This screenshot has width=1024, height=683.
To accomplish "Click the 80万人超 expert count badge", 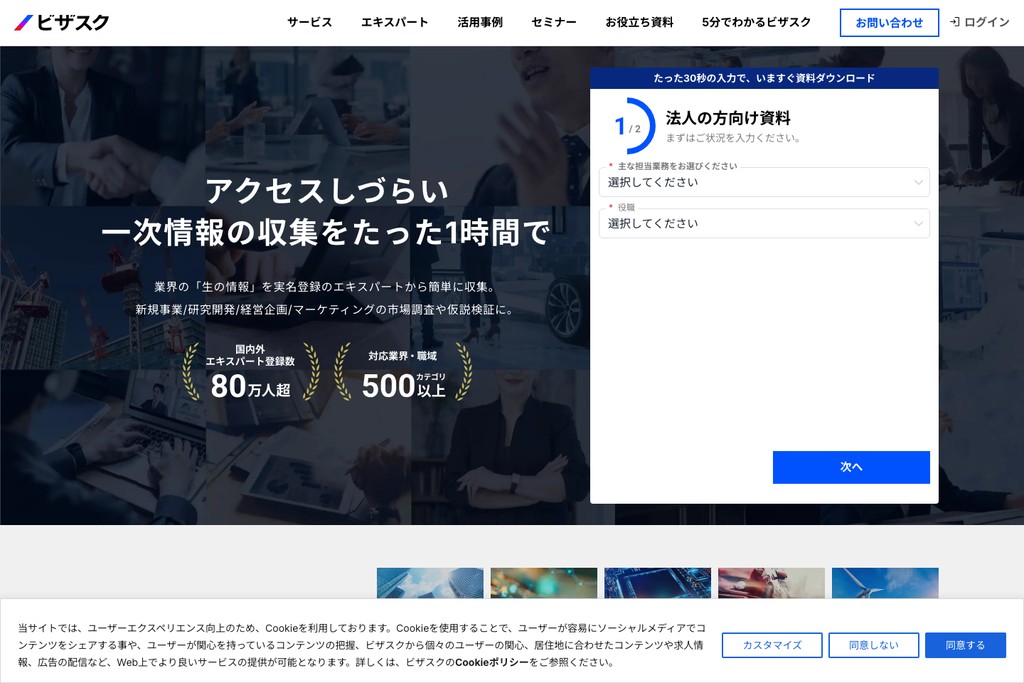I will (251, 372).
